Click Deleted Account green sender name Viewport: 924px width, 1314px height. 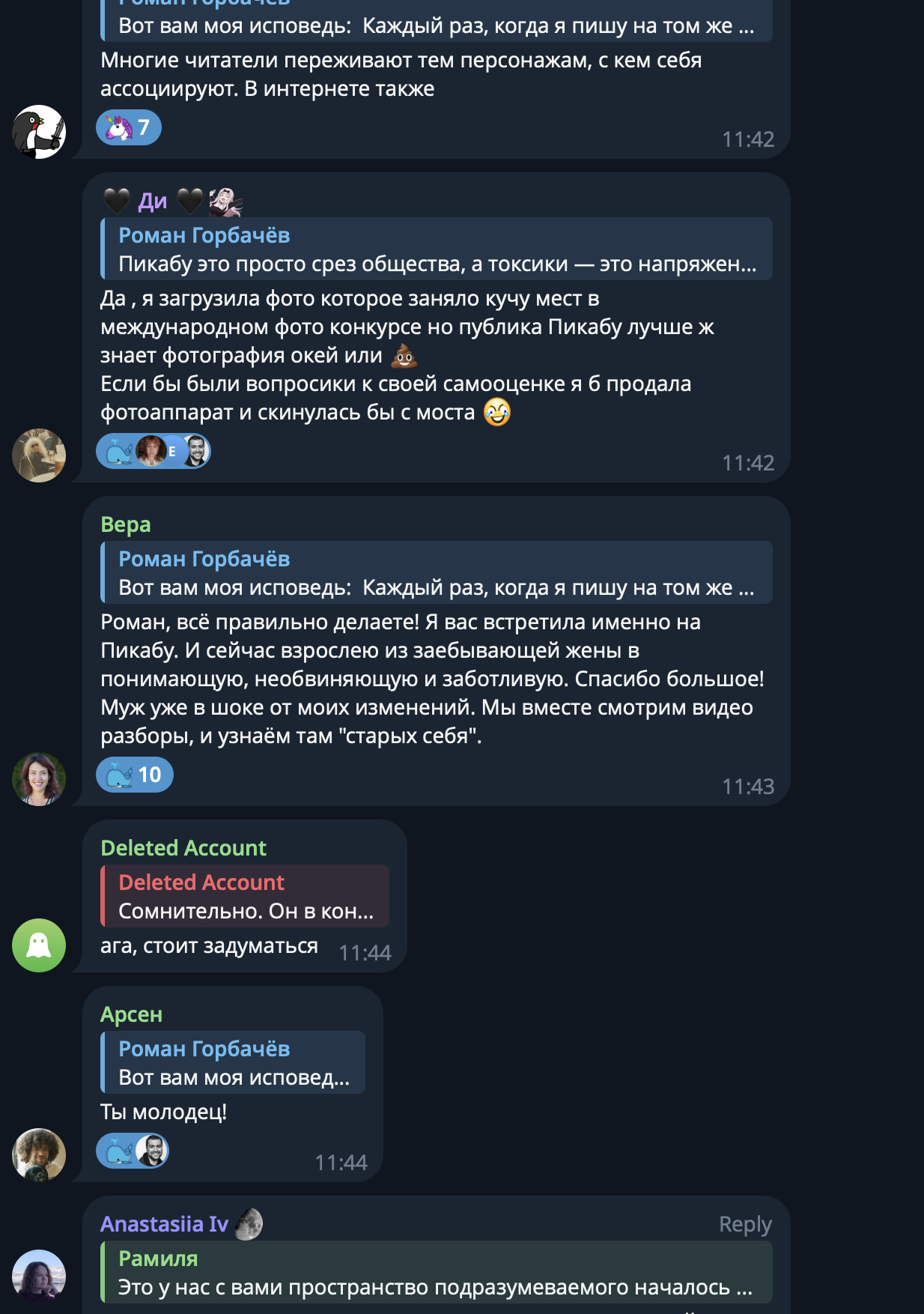point(183,848)
